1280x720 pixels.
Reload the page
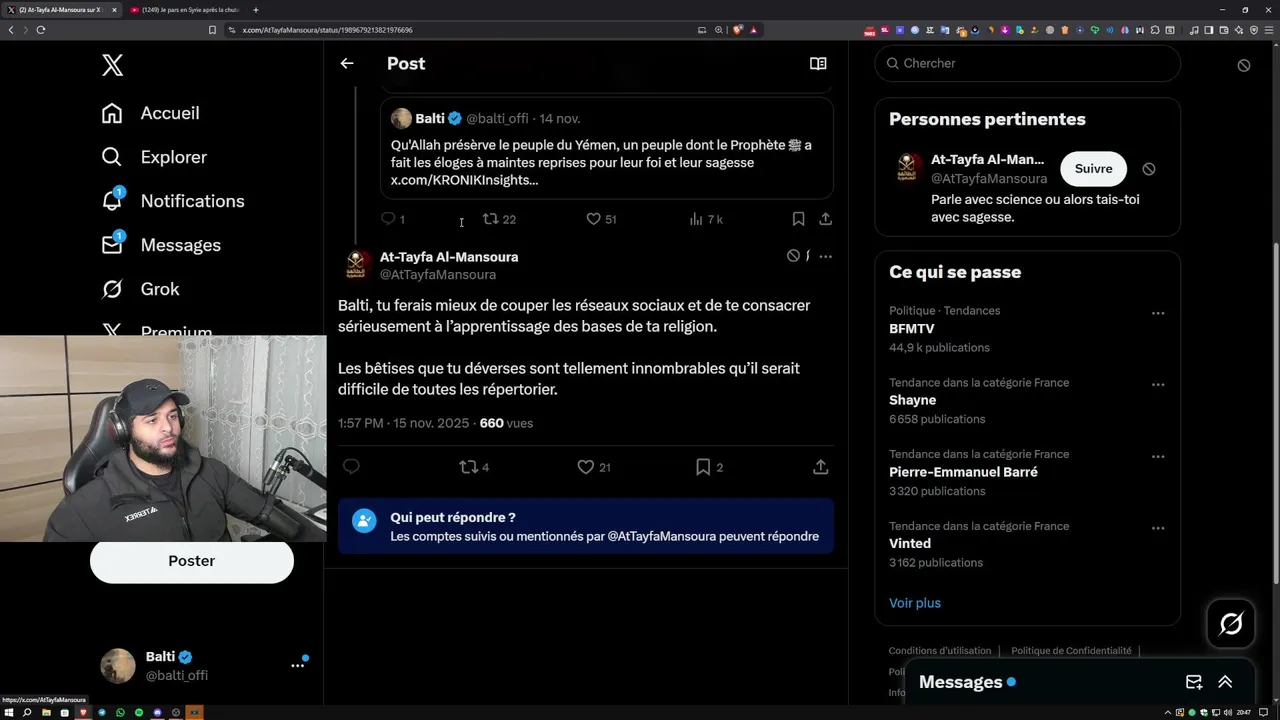pyautogui.click(x=41, y=30)
